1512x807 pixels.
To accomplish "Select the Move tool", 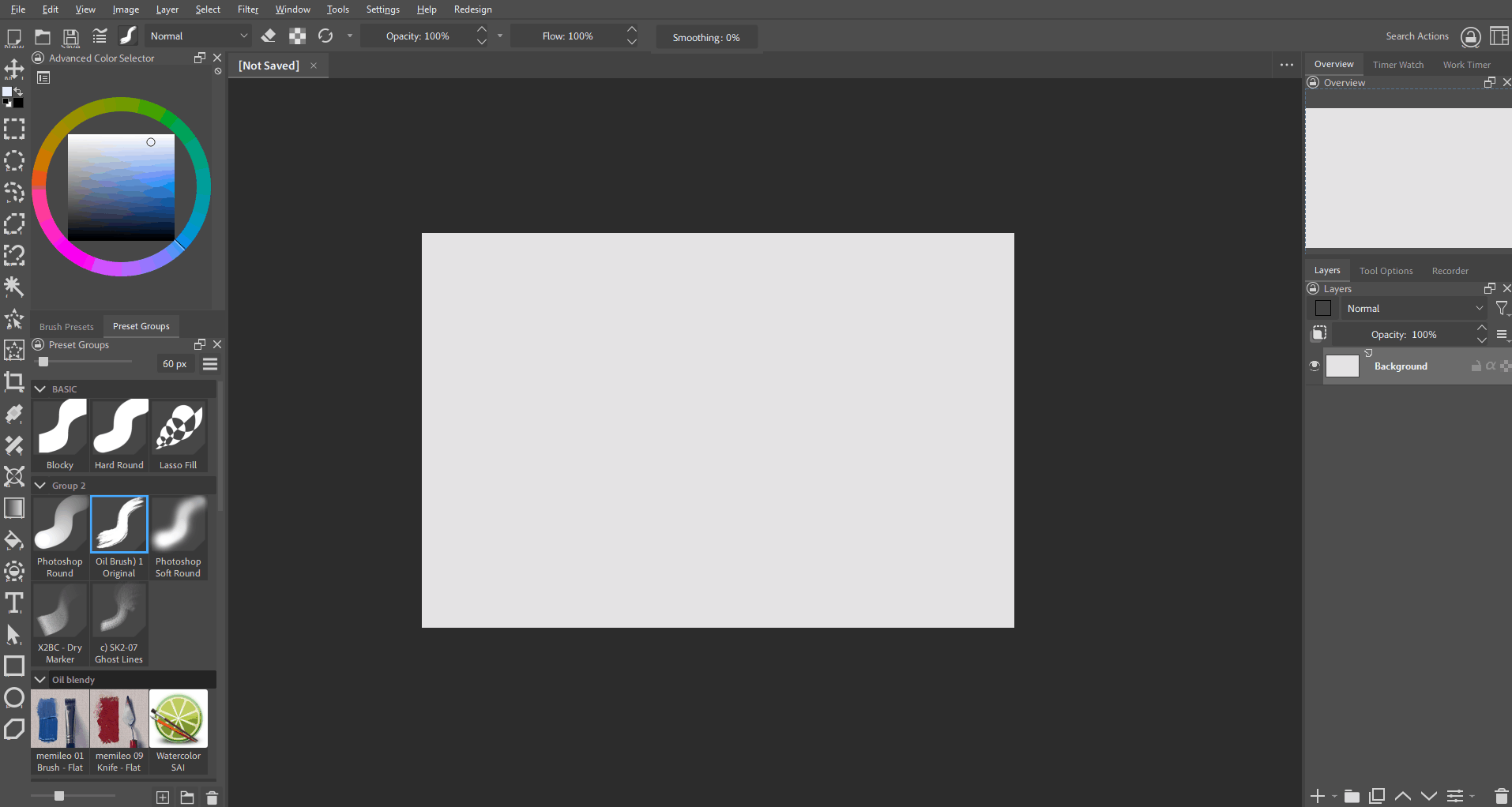I will pyautogui.click(x=14, y=69).
